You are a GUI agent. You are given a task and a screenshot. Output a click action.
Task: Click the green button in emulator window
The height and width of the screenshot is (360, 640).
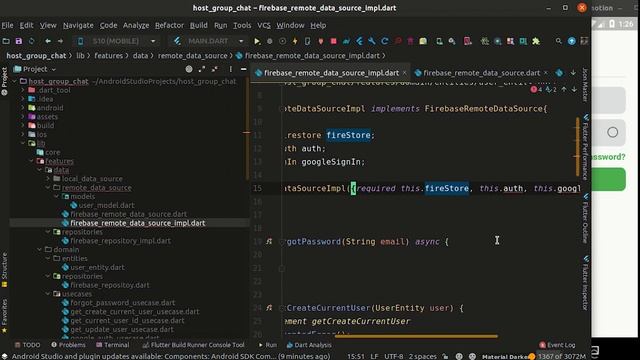click(x=609, y=179)
